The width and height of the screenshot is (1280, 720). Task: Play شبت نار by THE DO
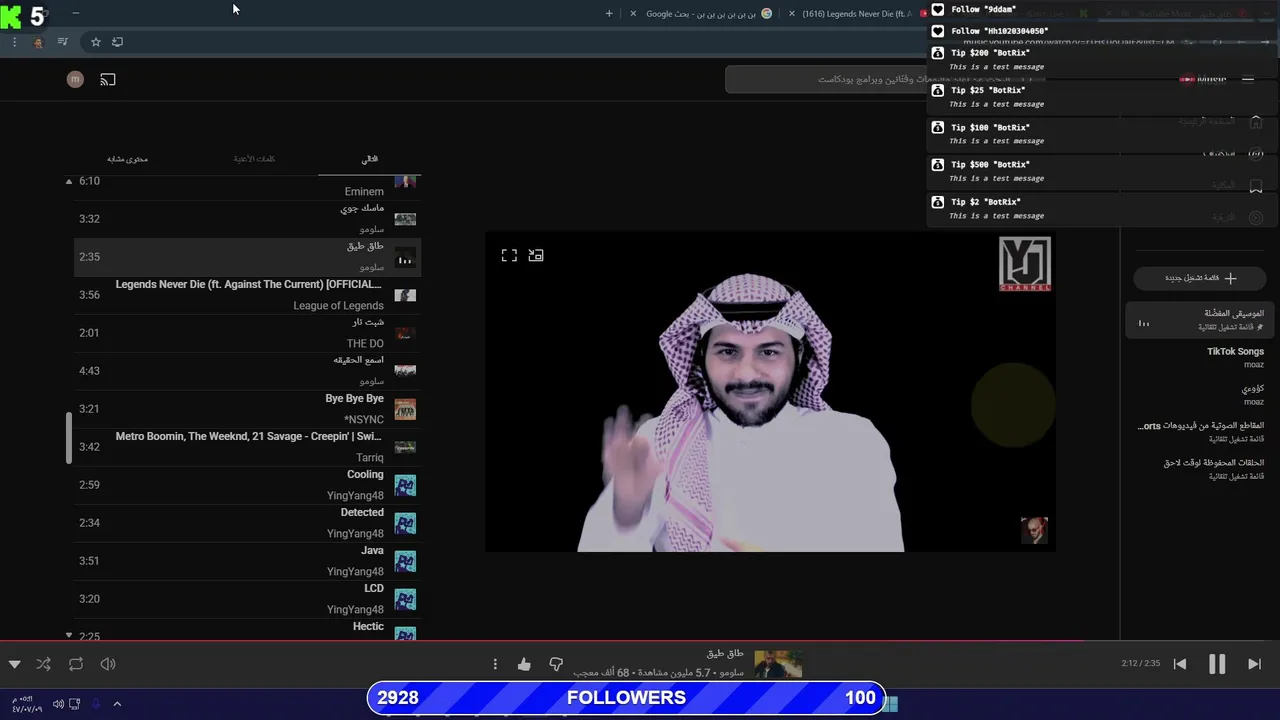point(247,333)
